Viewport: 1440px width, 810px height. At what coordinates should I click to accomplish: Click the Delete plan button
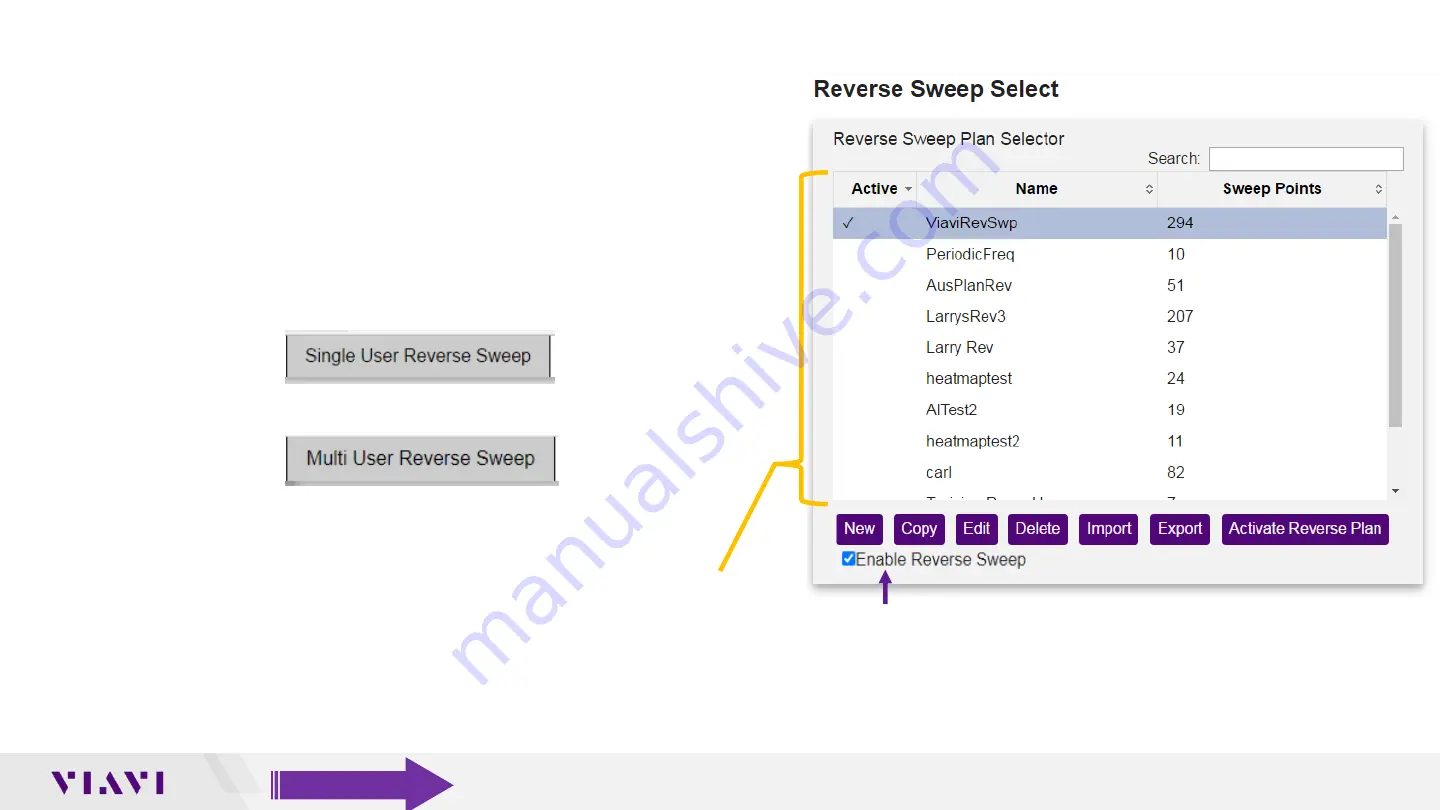click(x=1038, y=529)
